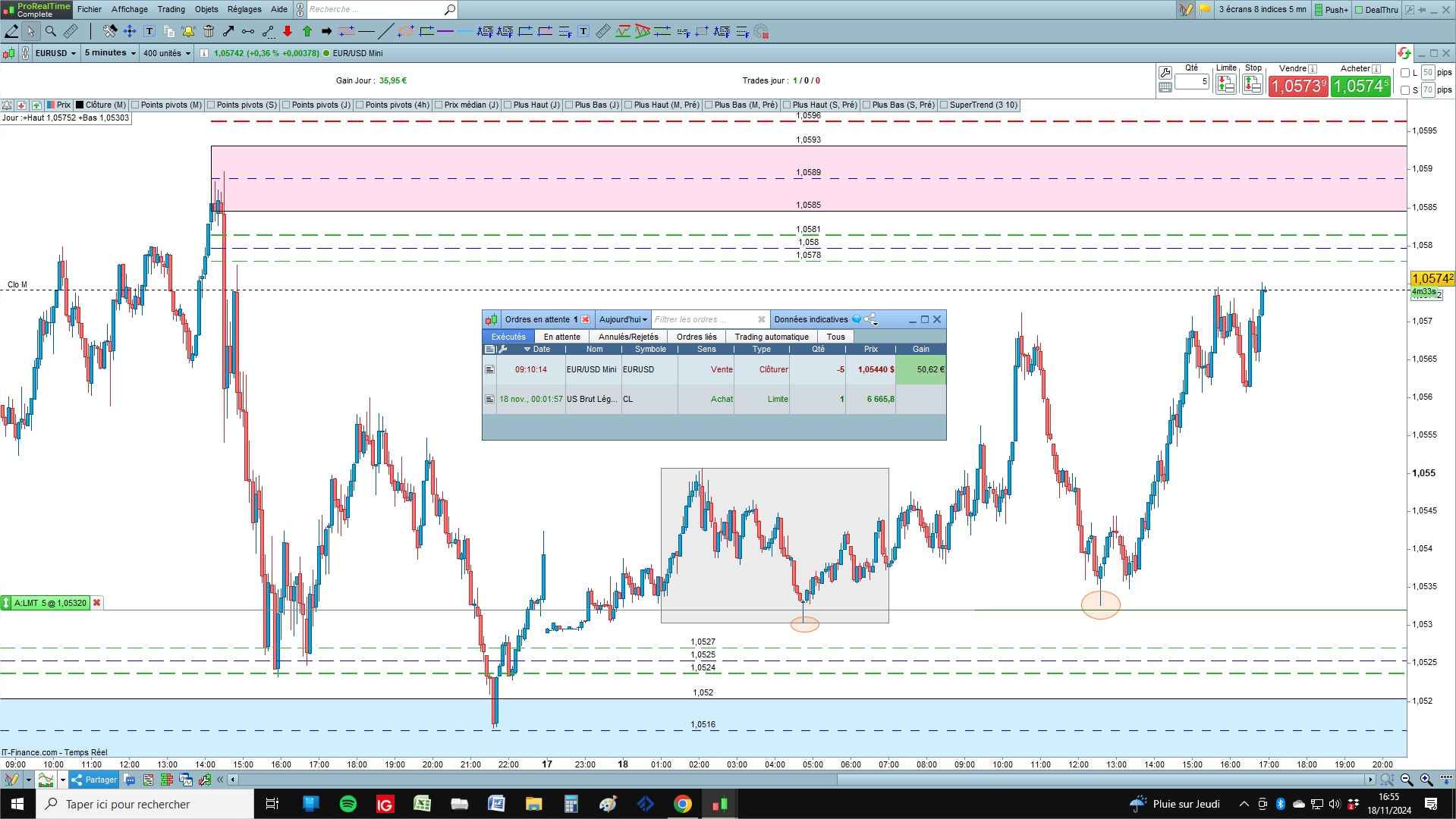
Task: Click the Qté quantity input field
Action: pos(1191,81)
